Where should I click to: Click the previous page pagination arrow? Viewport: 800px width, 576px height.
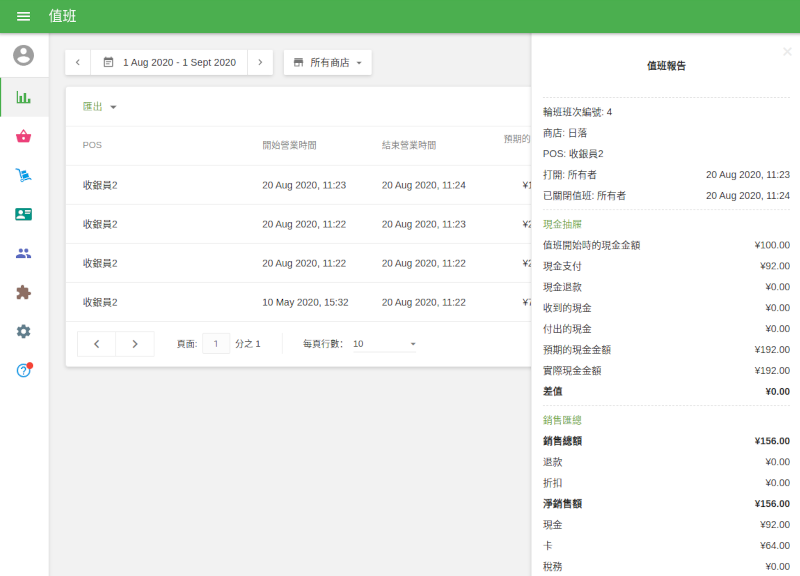[96, 343]
